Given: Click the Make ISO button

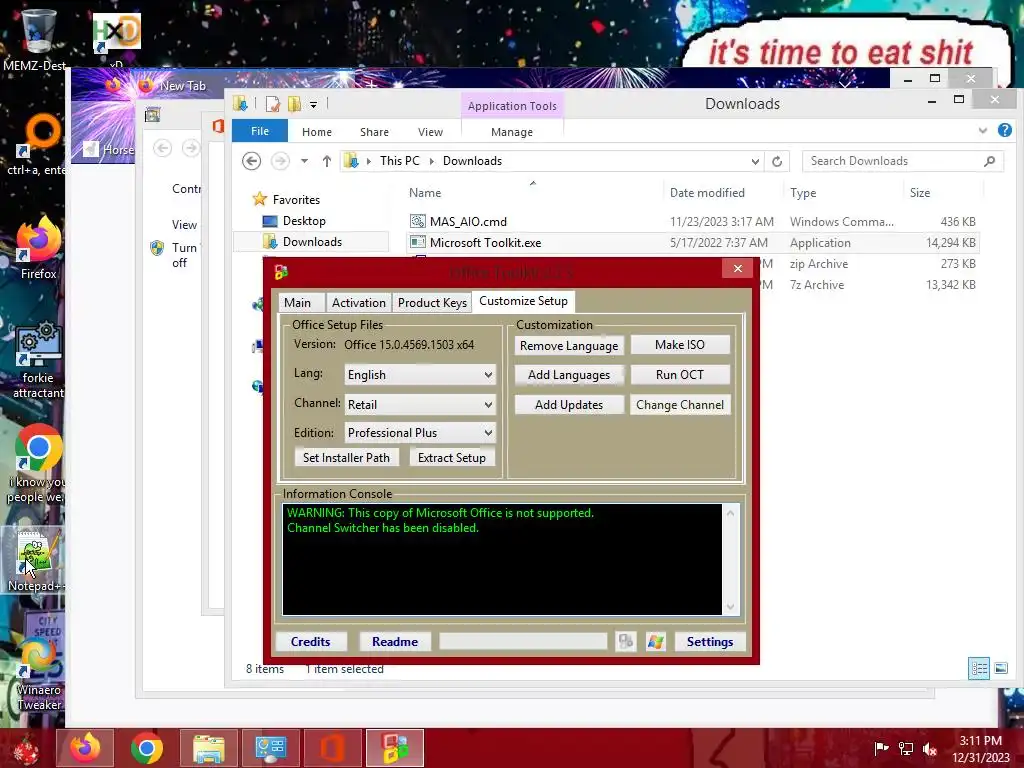Looking at the screenshot, I should 680,345.
